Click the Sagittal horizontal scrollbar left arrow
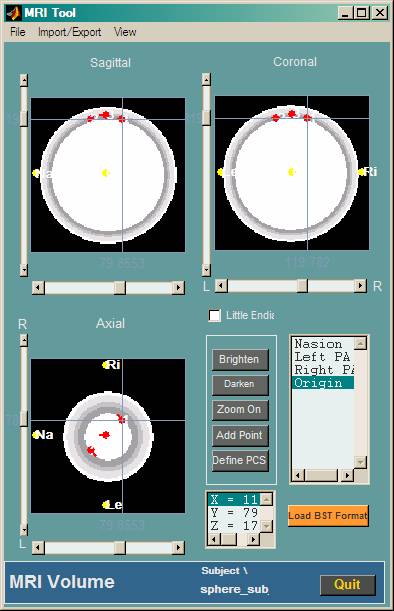The image size is (394, 611). [38, 288]
